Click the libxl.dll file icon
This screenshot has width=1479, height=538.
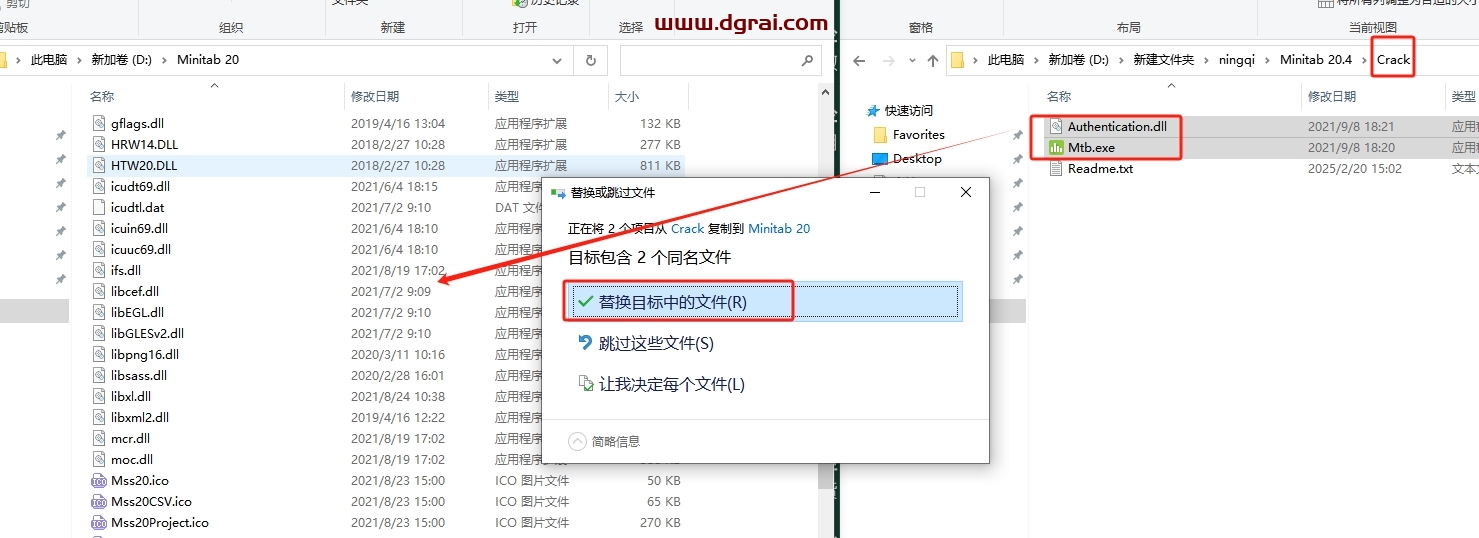tap(98, 396)
